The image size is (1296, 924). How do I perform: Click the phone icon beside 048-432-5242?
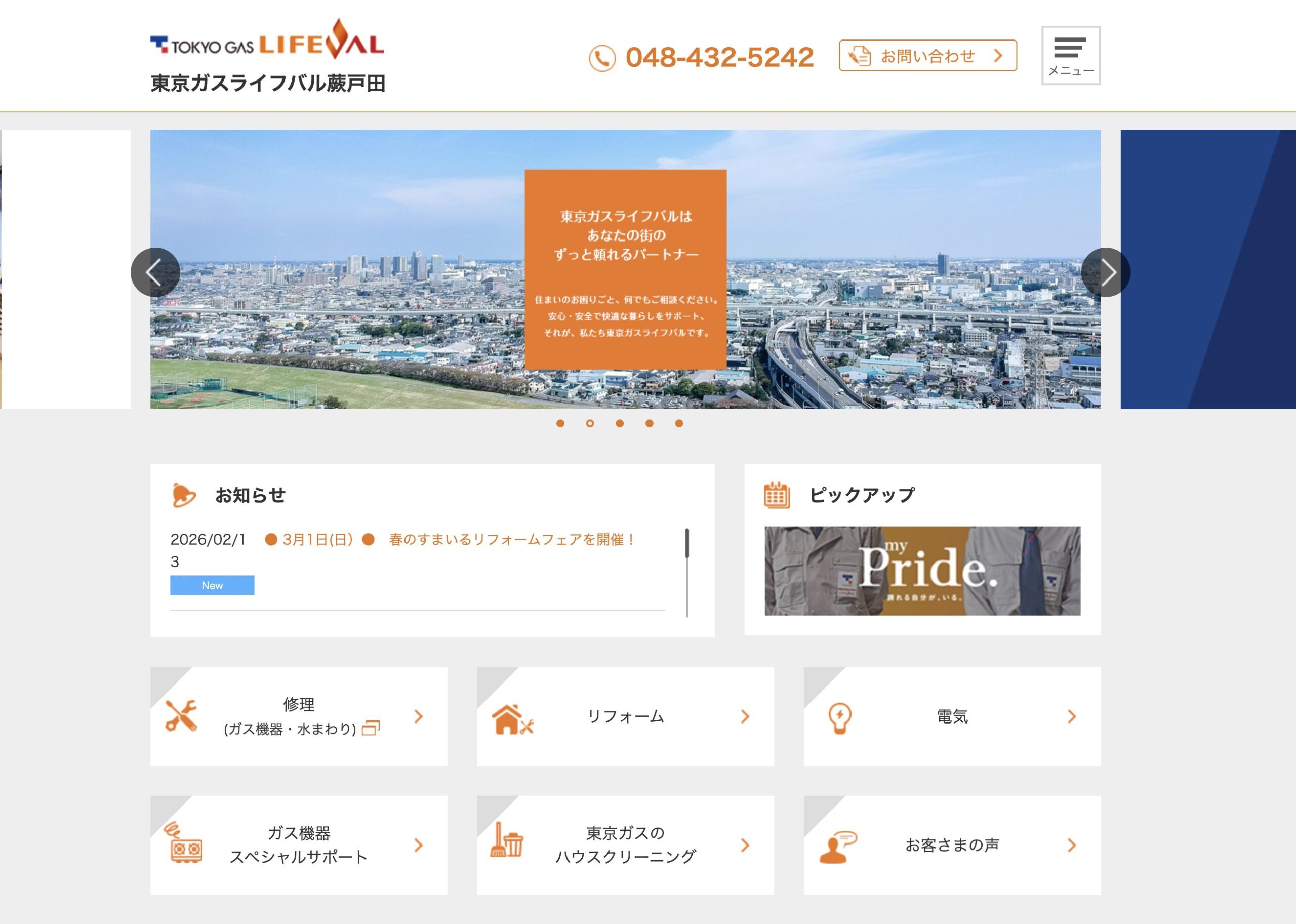[601, 58]
